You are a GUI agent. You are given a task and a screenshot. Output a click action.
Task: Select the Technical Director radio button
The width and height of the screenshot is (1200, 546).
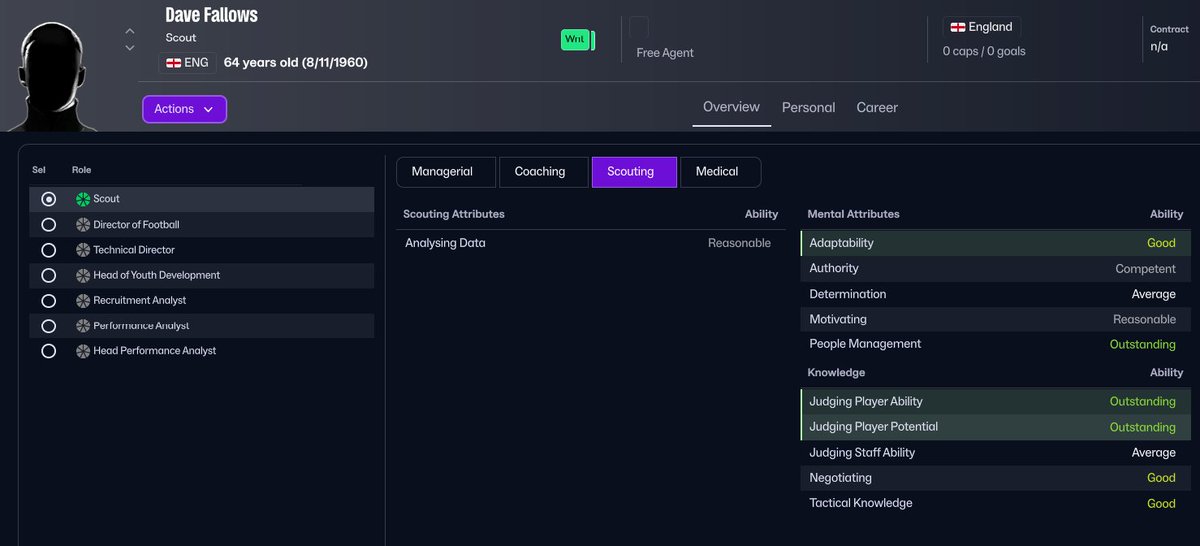pyautogui.click(x=48, y=250)
